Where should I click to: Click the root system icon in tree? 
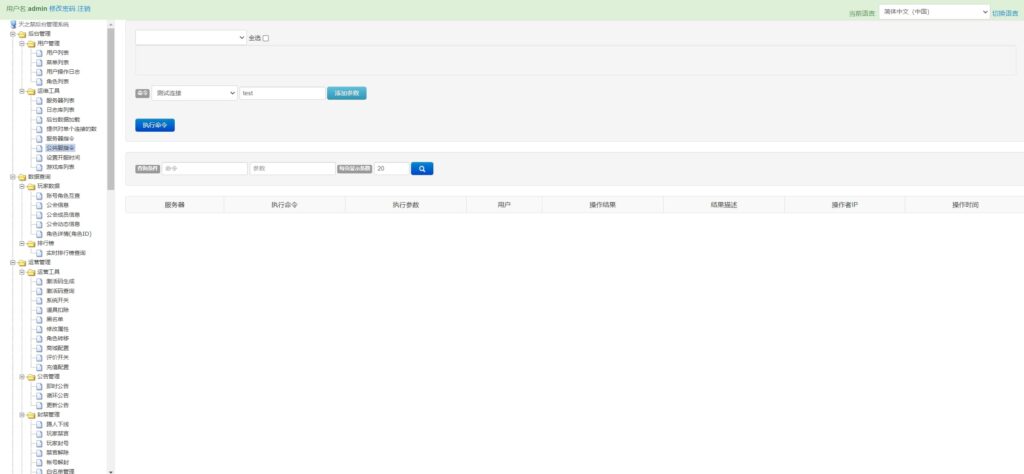pos(12,24)
